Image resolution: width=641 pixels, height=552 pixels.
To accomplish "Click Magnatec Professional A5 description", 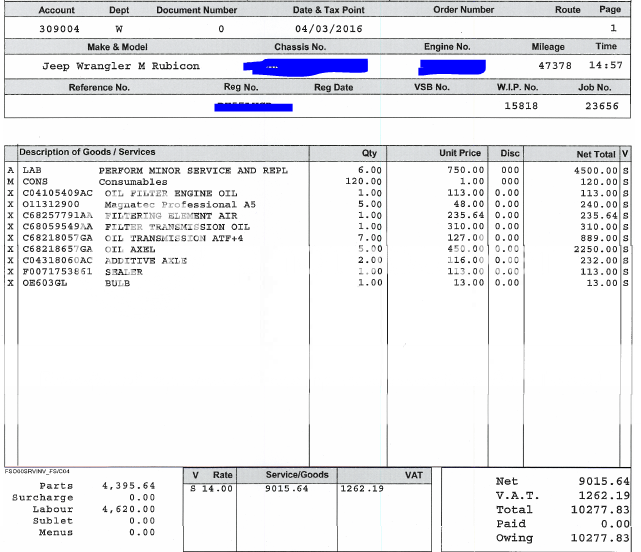I will 180,204.
